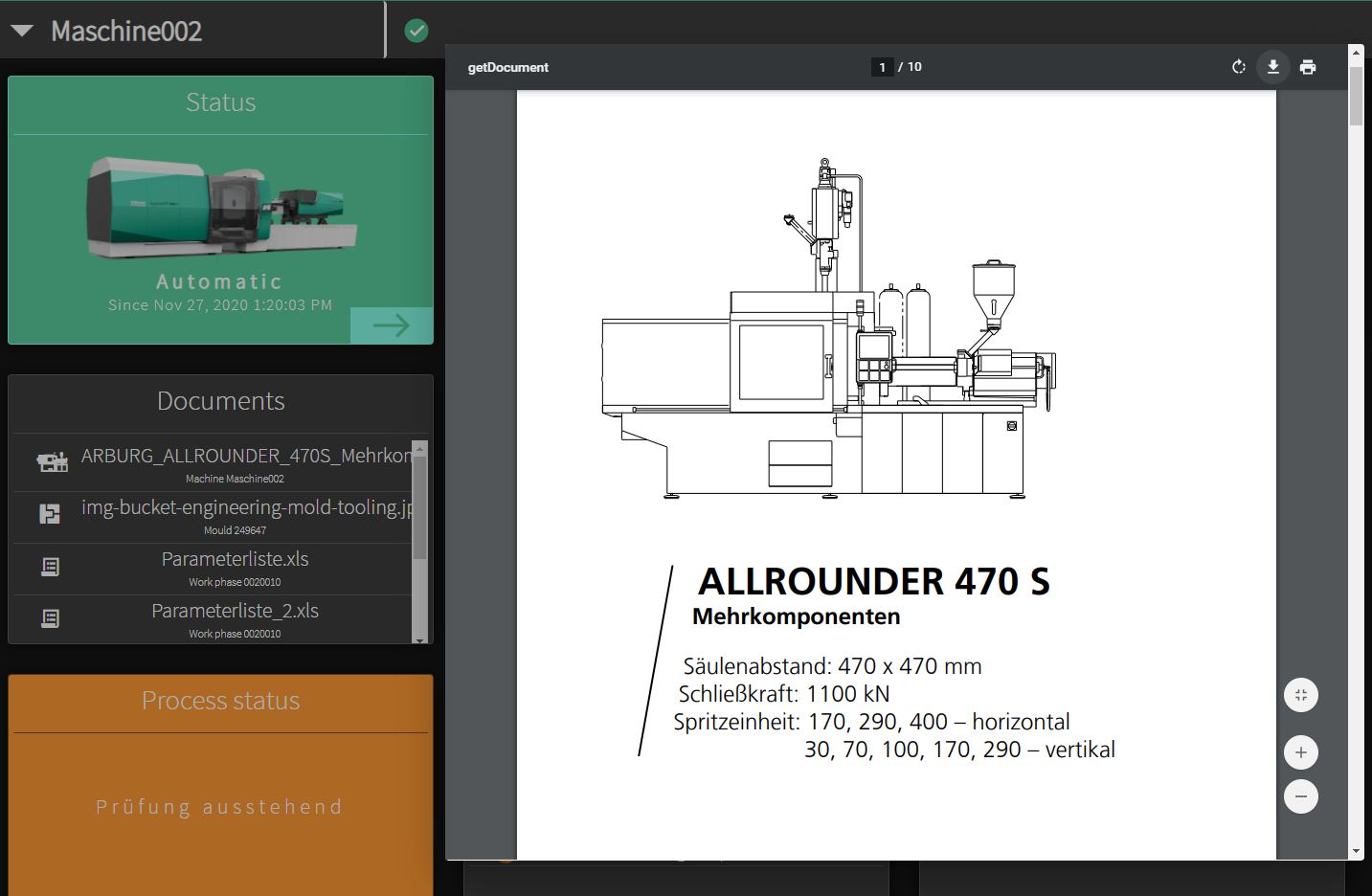Click 'Prüfung ausstehend' process status text
Viewport: 1372px width, 896px height.
click(x=219, y=807)
